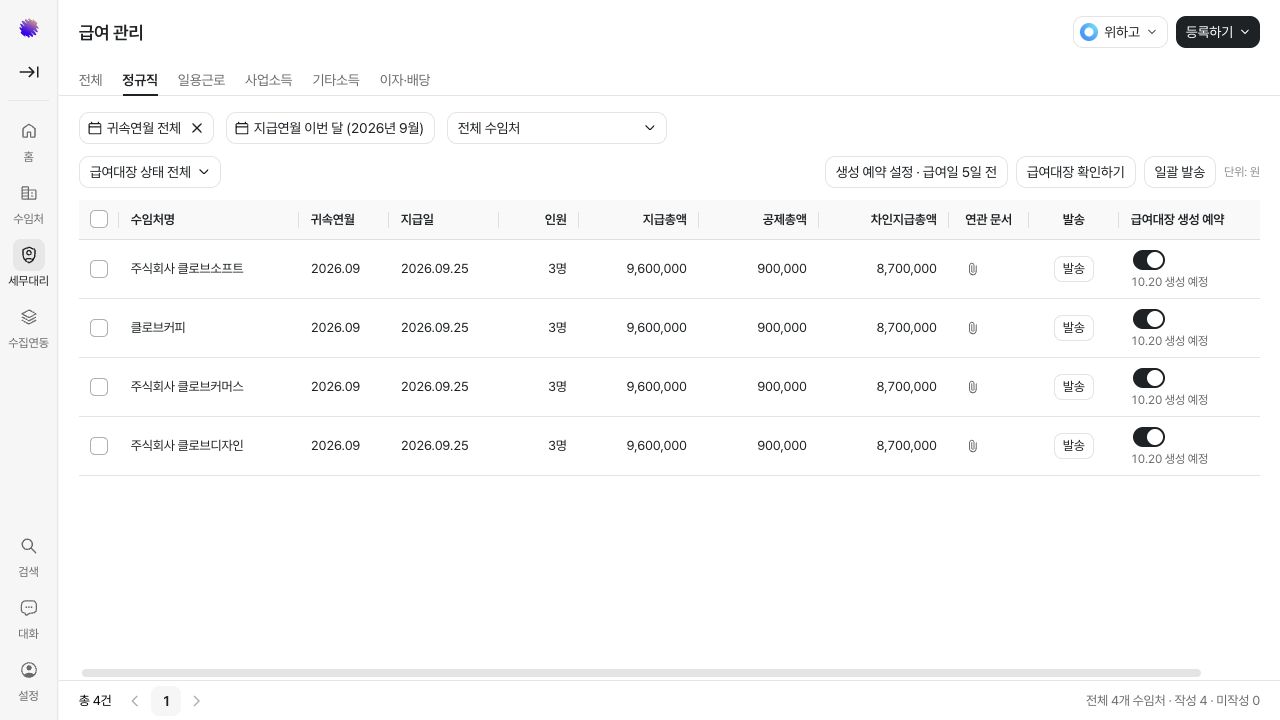Open the 등록하기 dropdown button
1280x720 pixels.
pos(1218,32)
